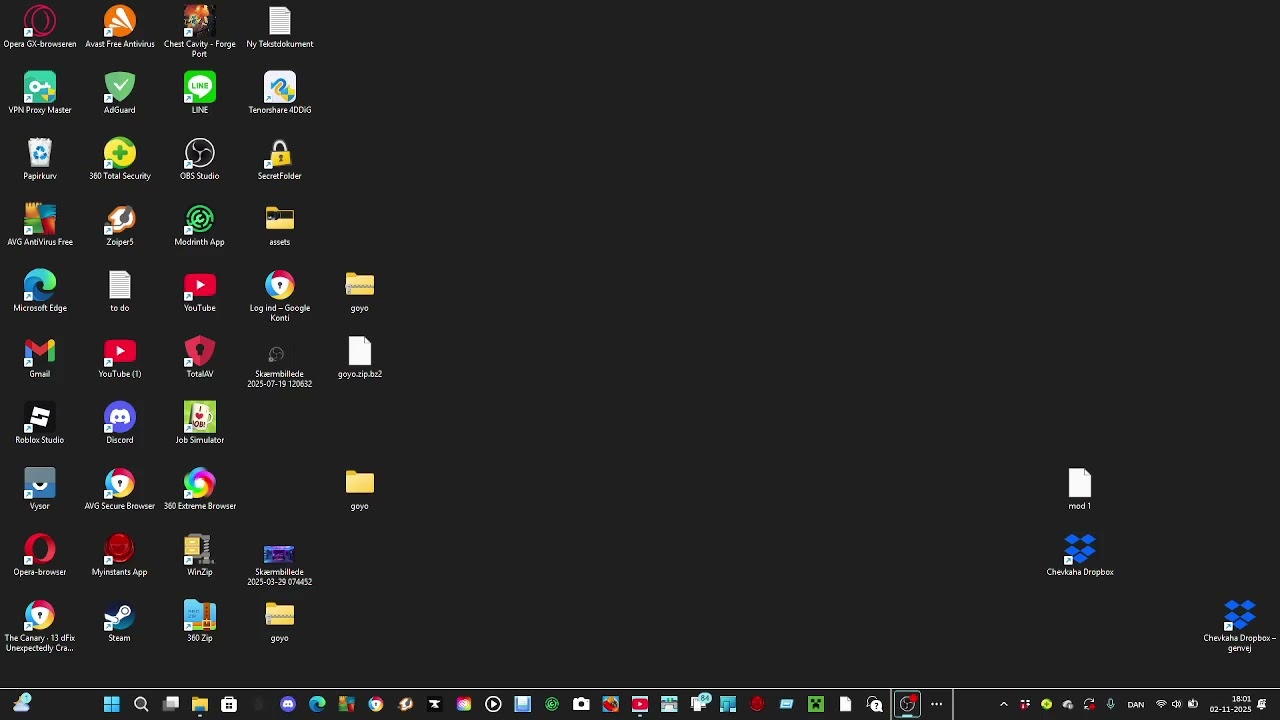The width and height of the screenshot is (1280, 720).
Task: Select the AVG Secure Browser shortcut
Action: [120, 489]
